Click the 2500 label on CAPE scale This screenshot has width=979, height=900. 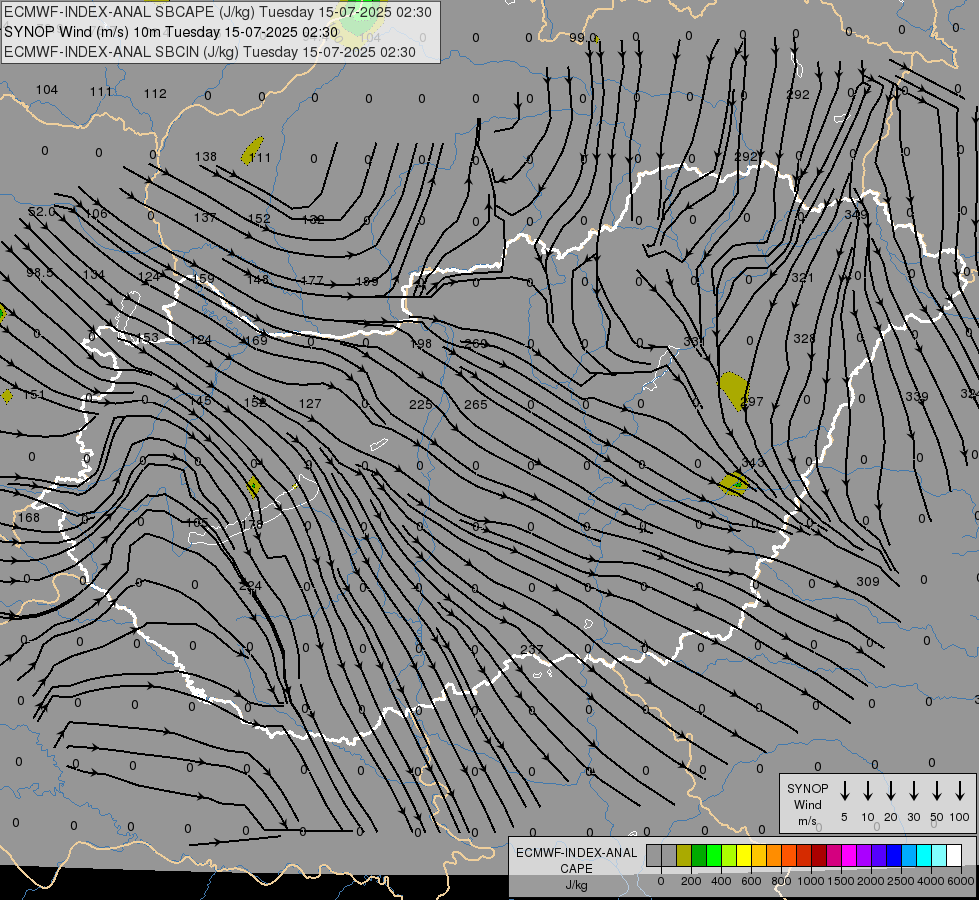901,881
